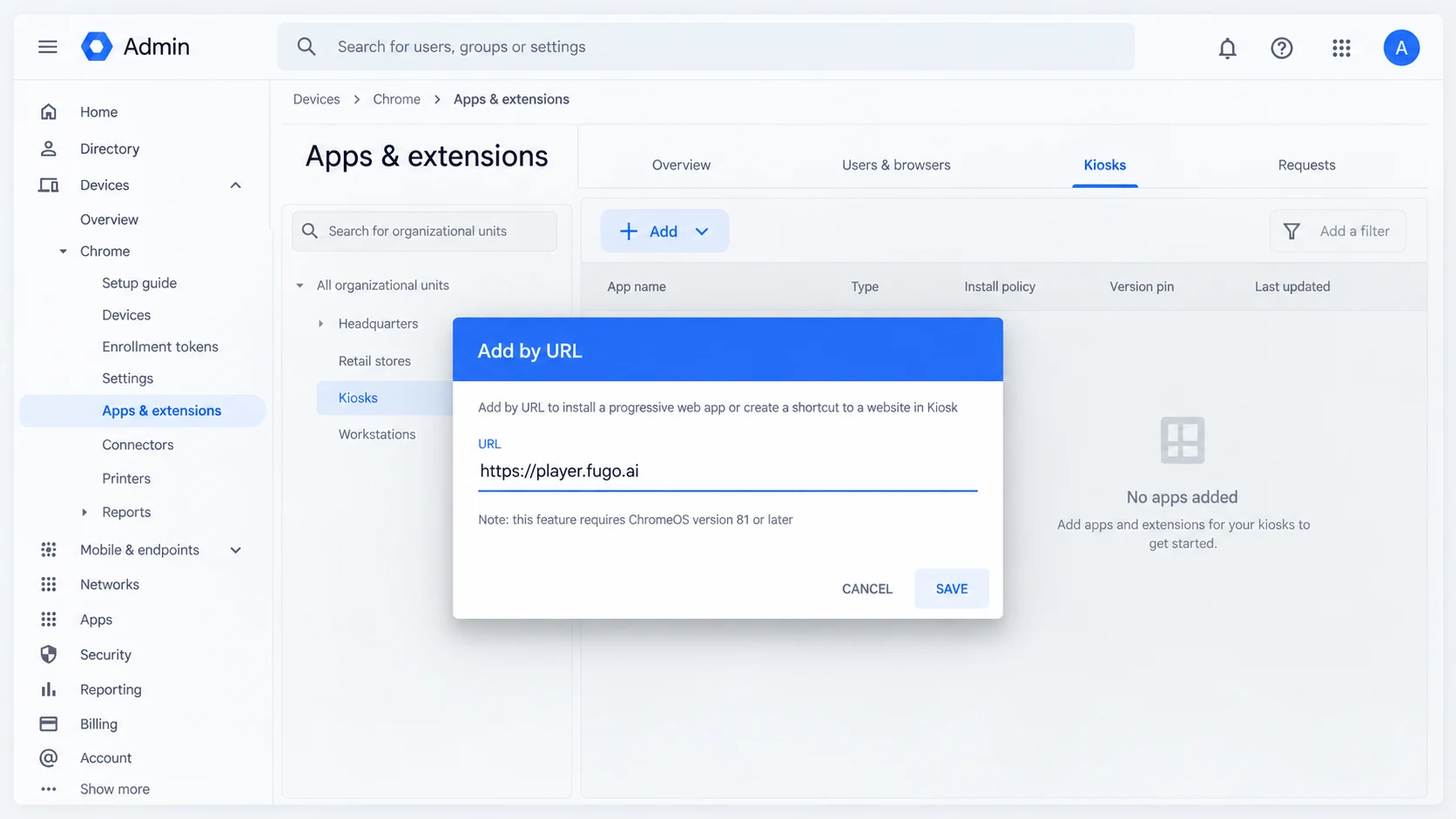The height and width of the screenshot is (819, 1456).
Task: Expand the Reports submenu arrow
Action: click(x=84, y=513)
